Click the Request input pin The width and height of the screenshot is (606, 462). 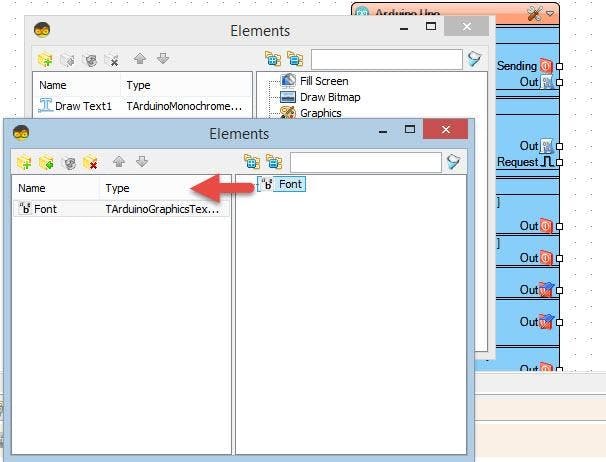click(559, 162)
